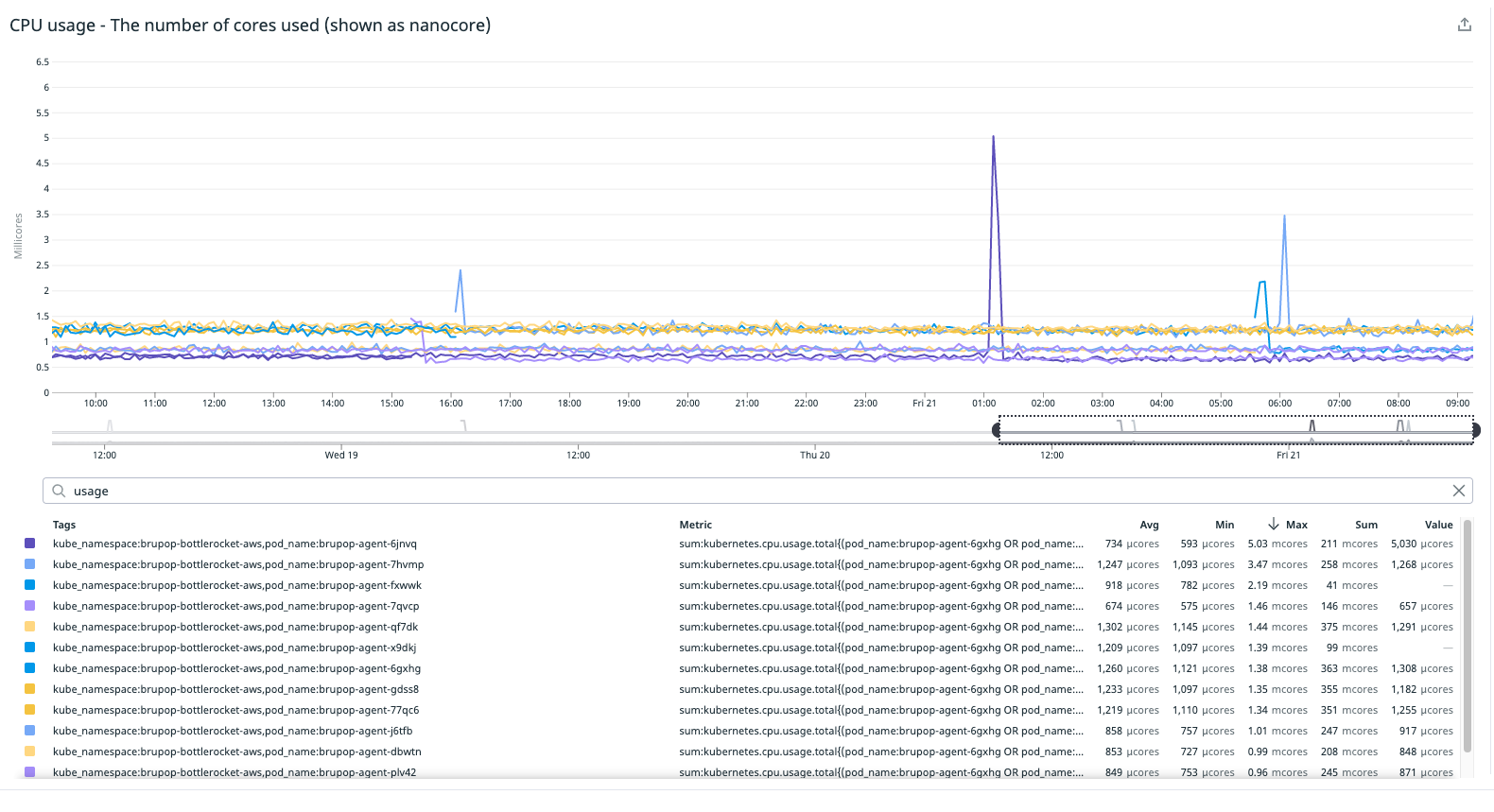Select the pod_name:brupop-agent-77qc6 tag row
Image resolution: width=1494 pixels, height=812 pixels.
point(236,710)
